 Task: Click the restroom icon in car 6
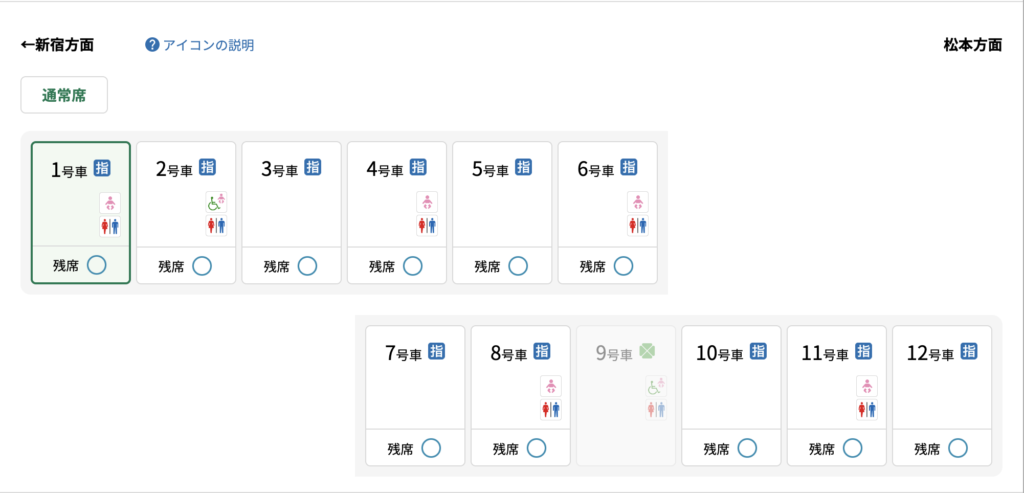point(638,226)
